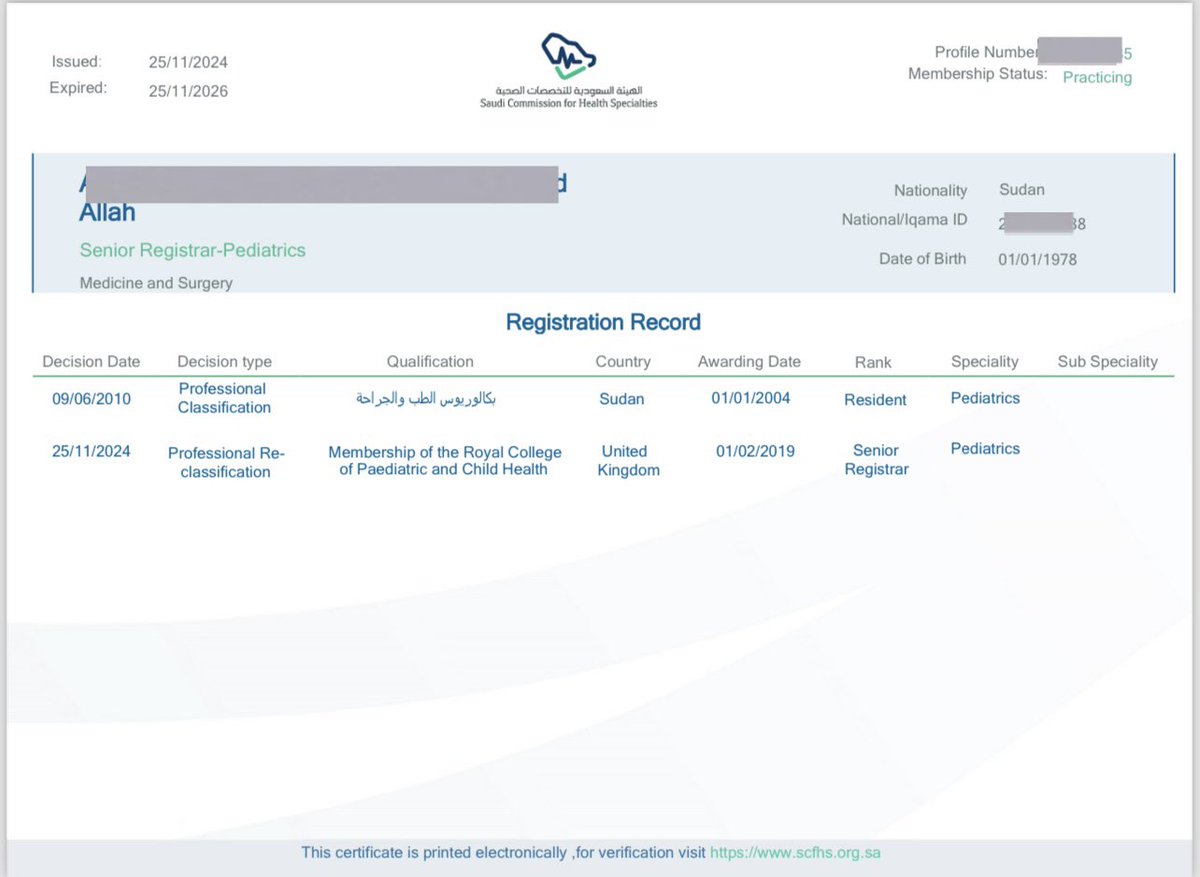Select the Decision Date column header
The height and width of the screenshot is (877, 1200).
pos(92,361)
